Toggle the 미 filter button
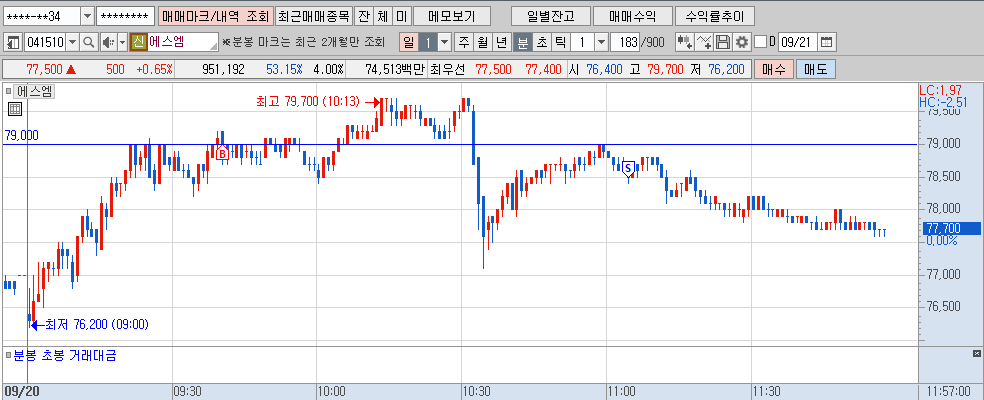 pos(402,16)
